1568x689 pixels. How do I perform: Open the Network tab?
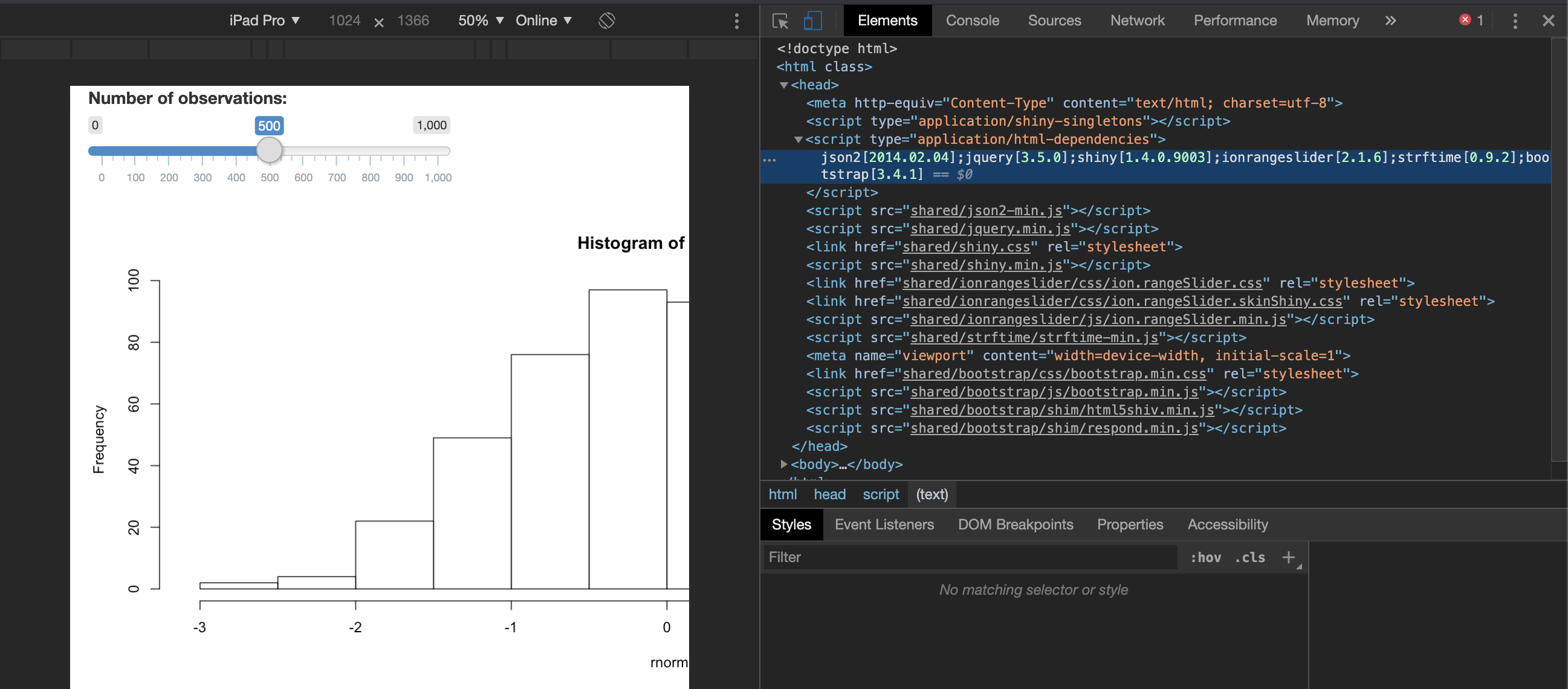tap(1137, 21)
